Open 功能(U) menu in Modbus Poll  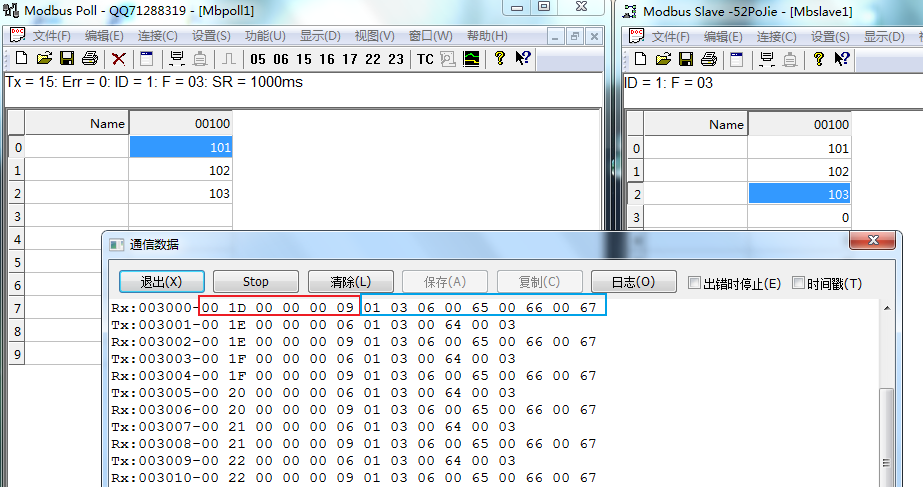point(265,36)
